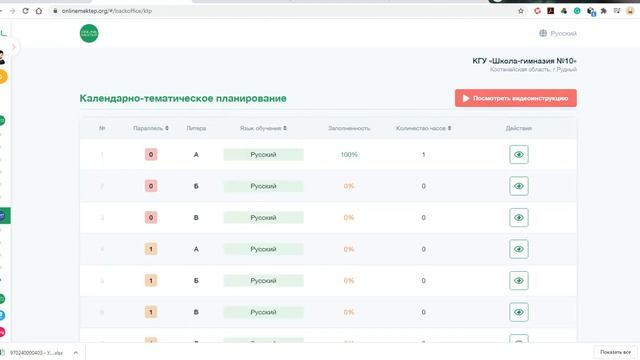
Task: View the plan for class 1 Б
Action: (x=518, y=280)
